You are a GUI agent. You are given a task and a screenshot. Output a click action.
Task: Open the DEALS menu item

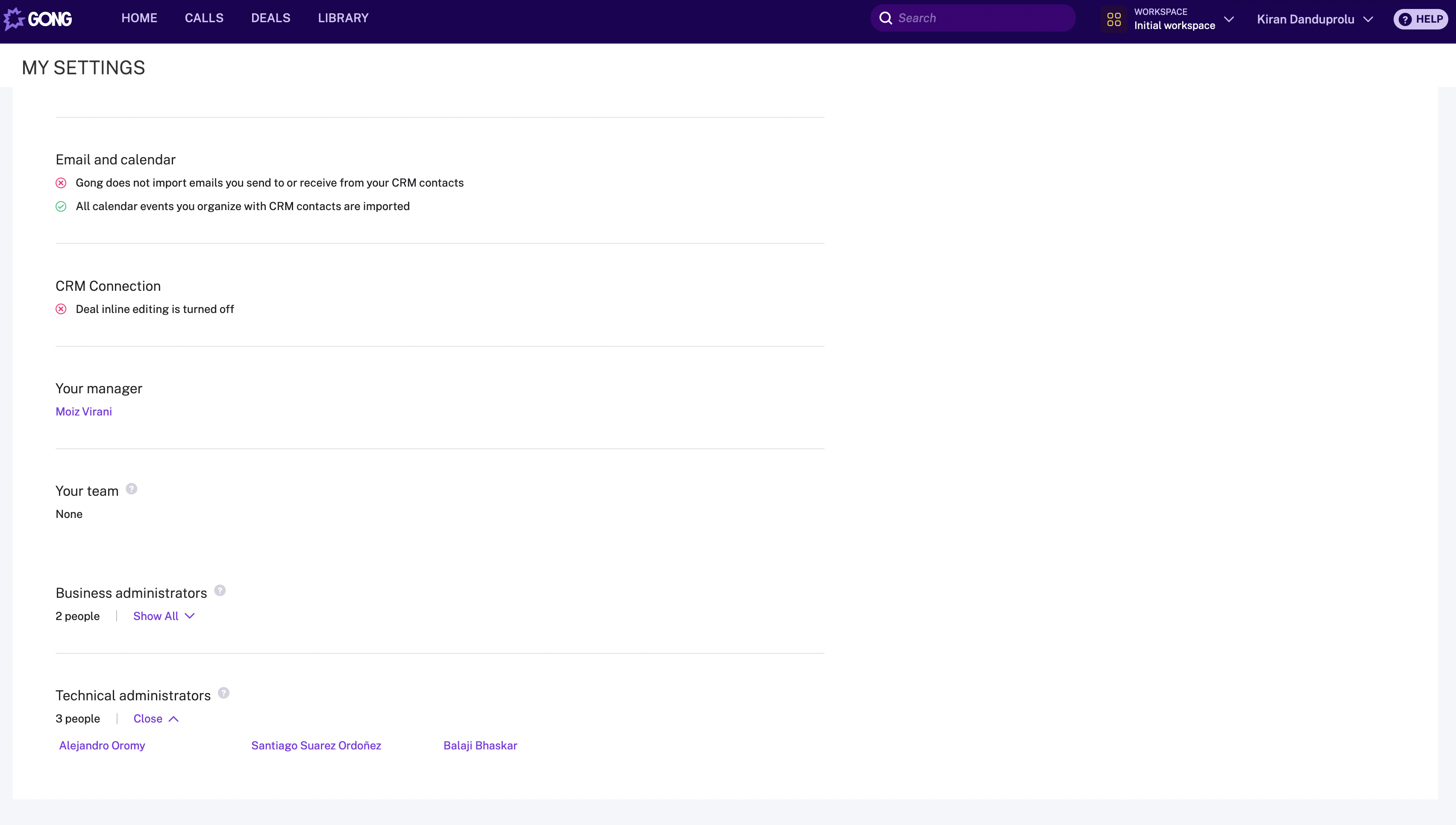(270, 18)
